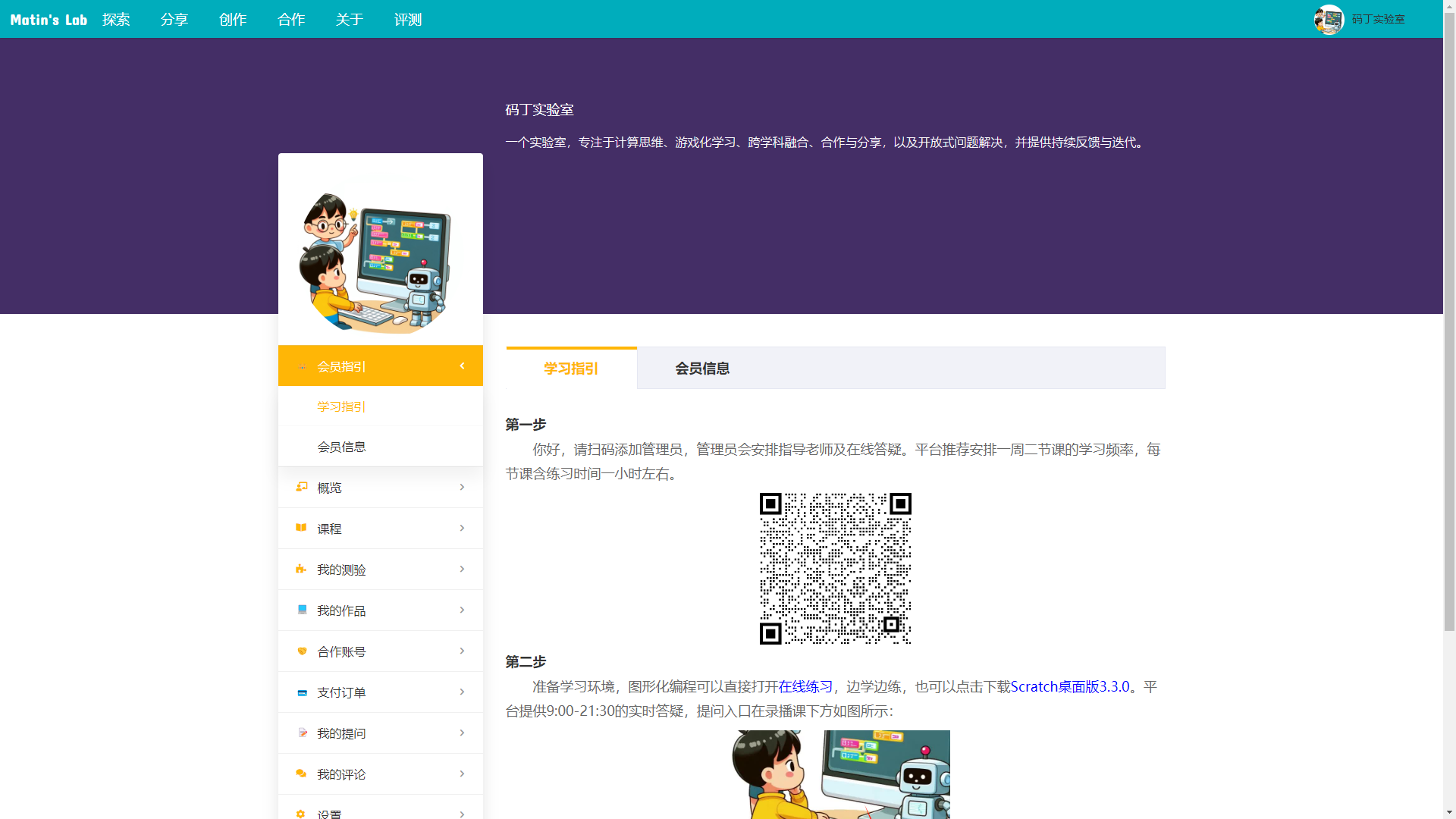Switch to the 学习指引 tab
The width and height of the screenshot is (1456, 819).
571,368
